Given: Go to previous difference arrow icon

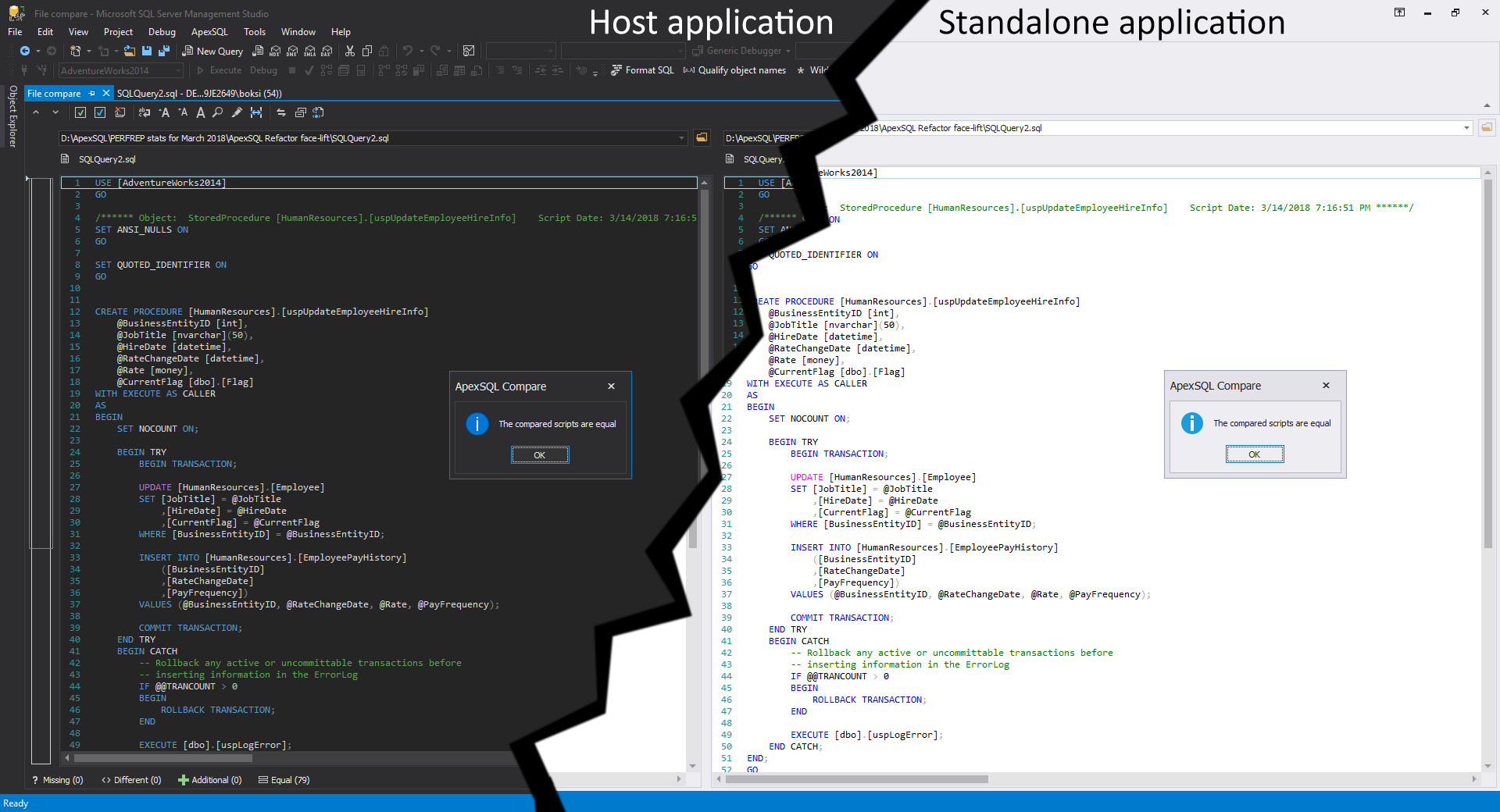Looking at the screenshot, I should tap(36, 112).
